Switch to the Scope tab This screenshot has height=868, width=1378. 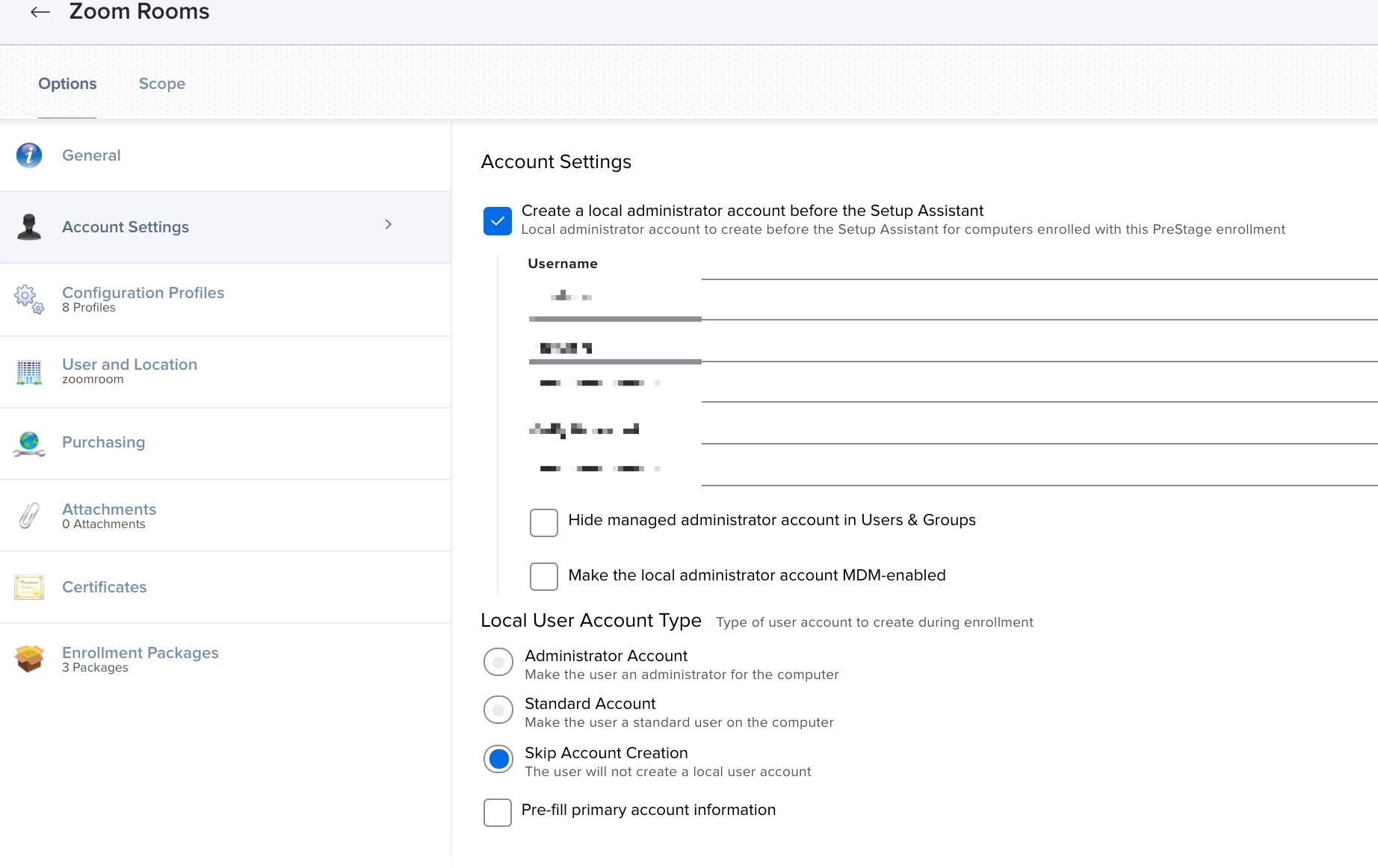click(x=162, y=84)
